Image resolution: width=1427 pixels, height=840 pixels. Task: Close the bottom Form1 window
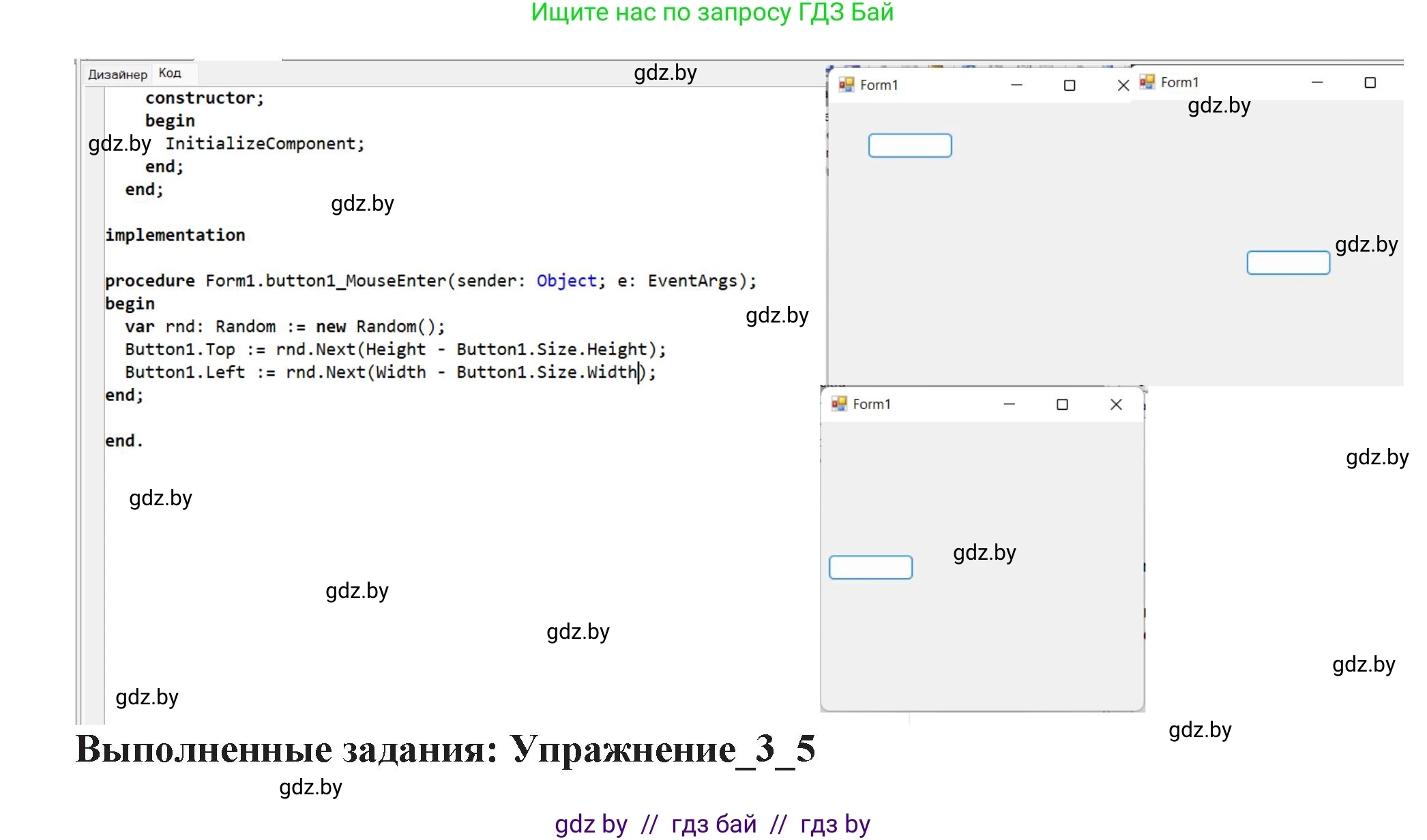[x=1115, y=404]
